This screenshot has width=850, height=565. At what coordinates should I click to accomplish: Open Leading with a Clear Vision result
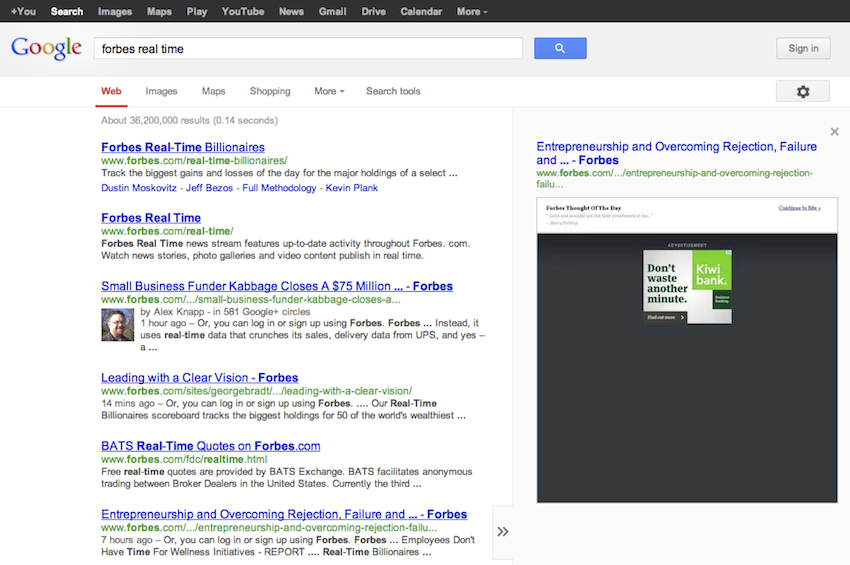click(199, 377)
